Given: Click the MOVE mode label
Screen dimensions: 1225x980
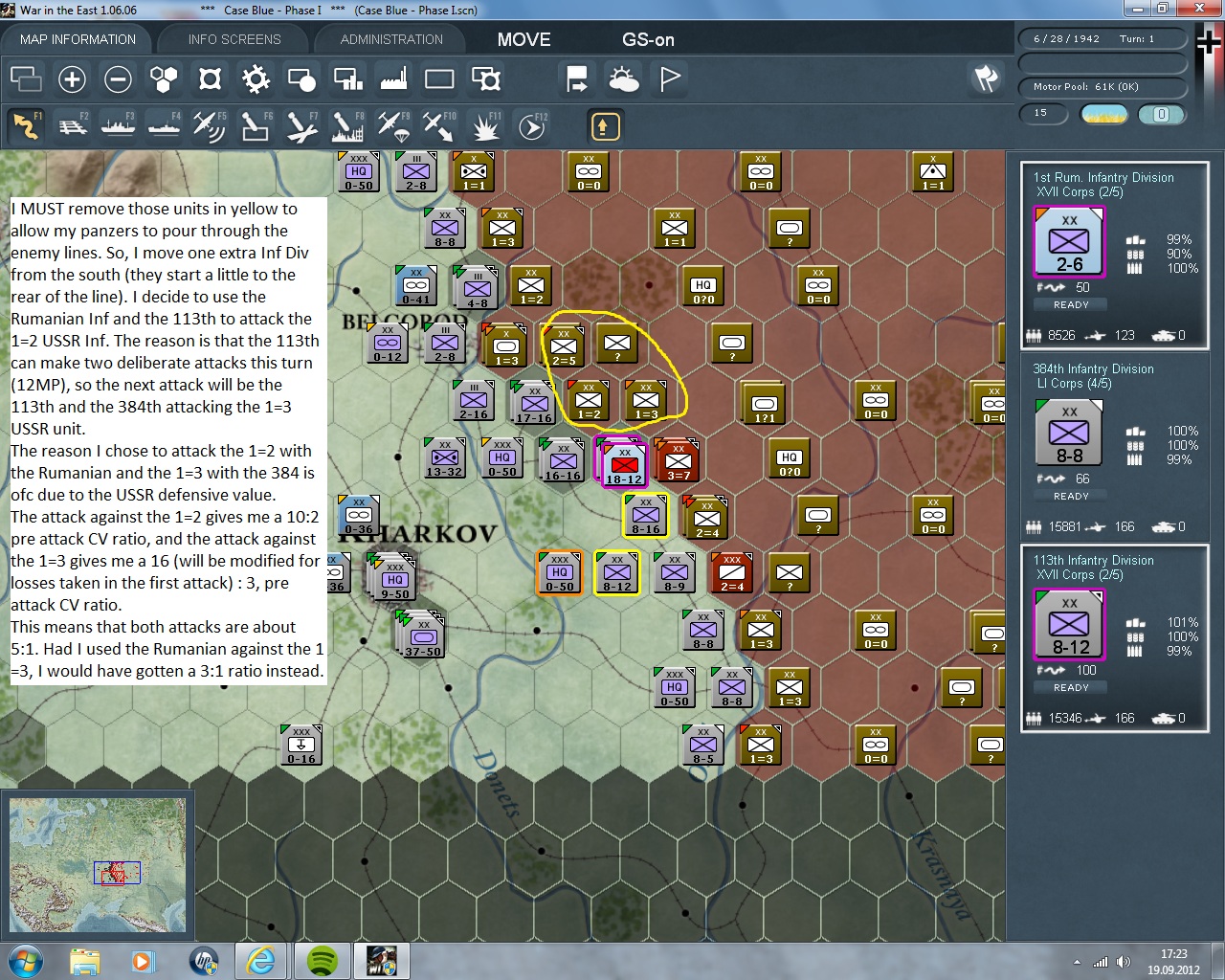Looking at the screenshot, I should 523,39.
